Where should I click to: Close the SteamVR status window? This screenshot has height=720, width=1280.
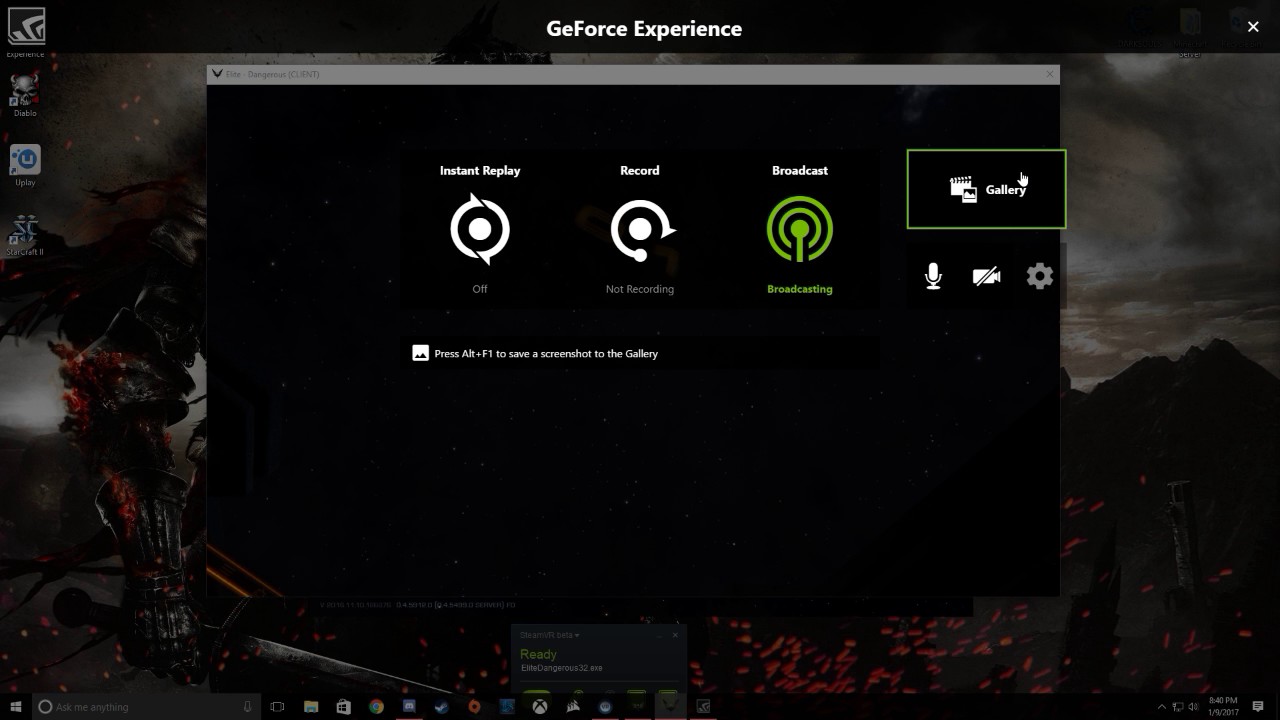[675, 635]
